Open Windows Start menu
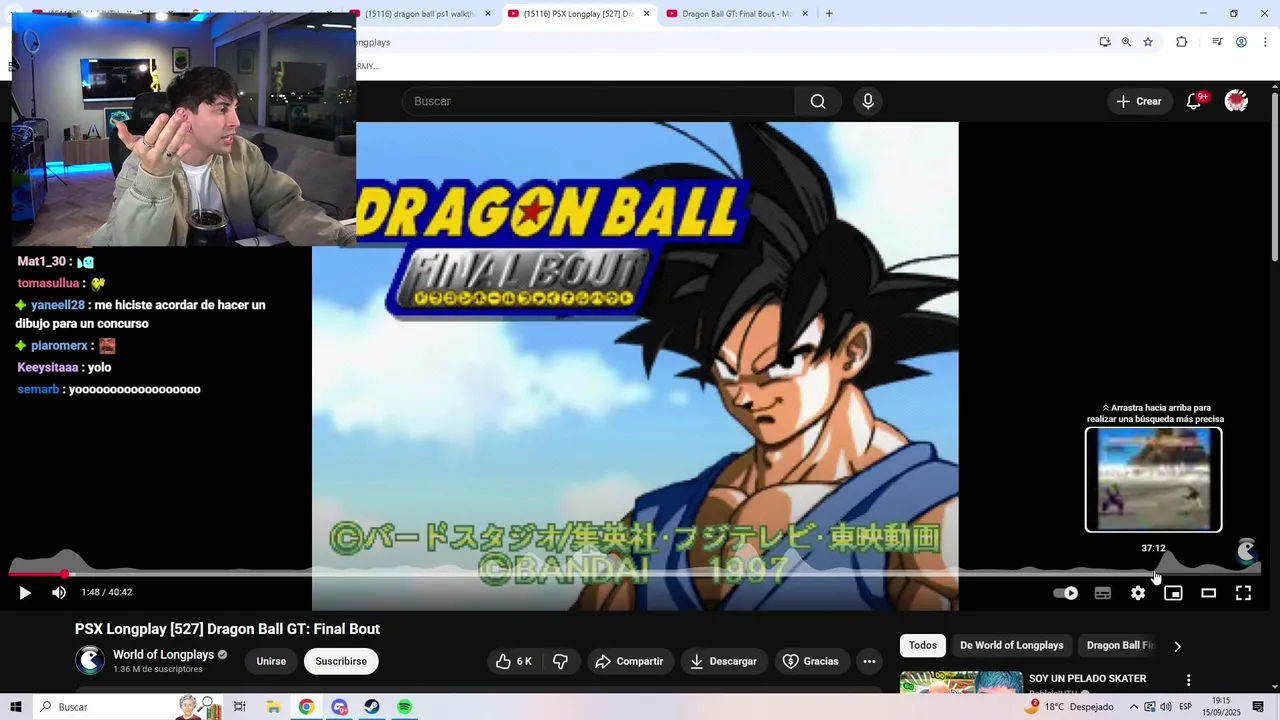This screenshot has width=1280, height=720. pos(15,707)
